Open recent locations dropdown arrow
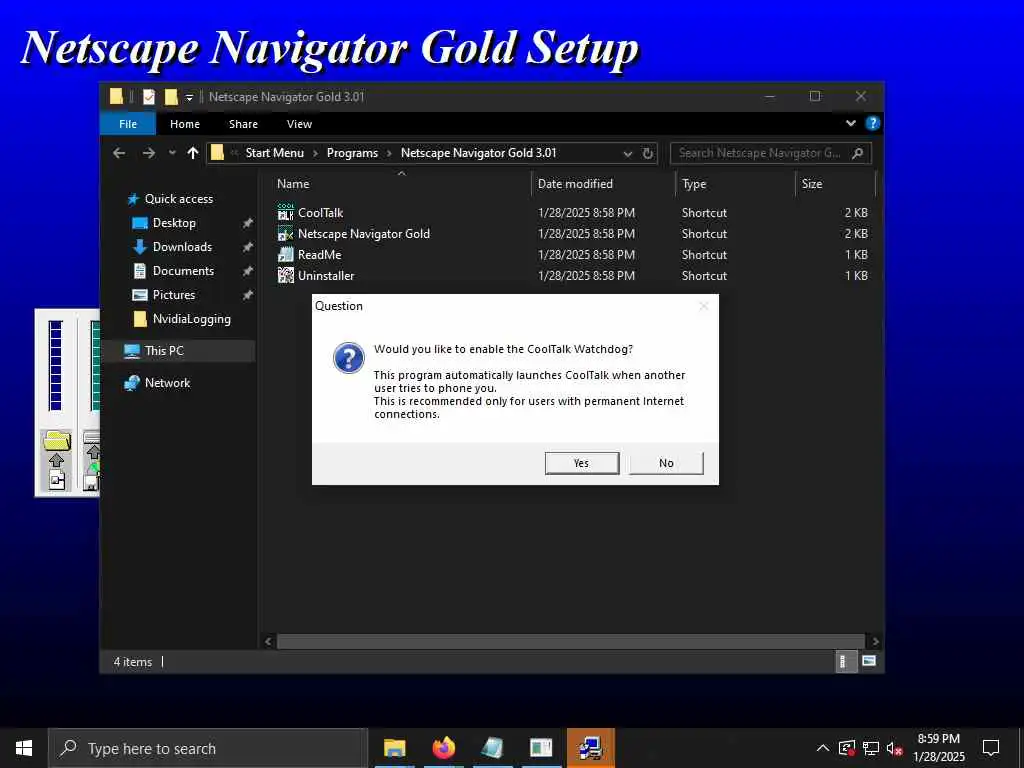The height and width of the screenshot is (768, 1024). 172,153
